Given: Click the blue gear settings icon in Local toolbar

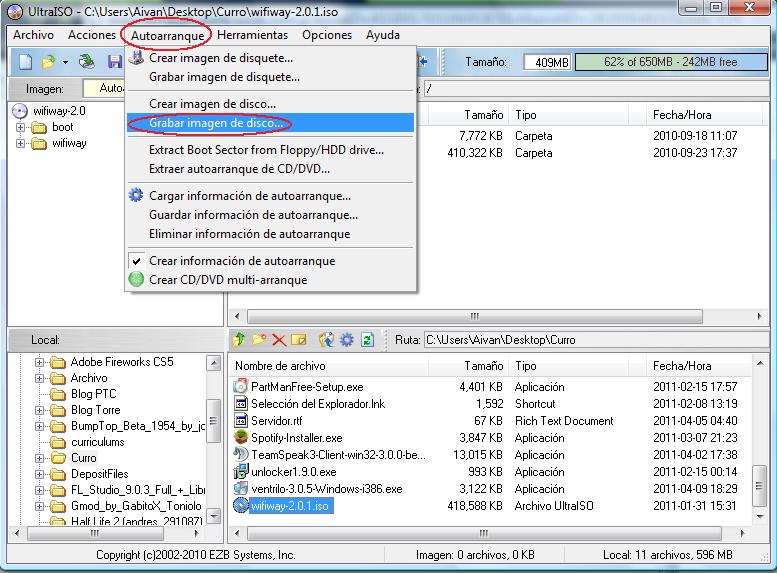Looking at the screenshot, I should click(347, 340).
